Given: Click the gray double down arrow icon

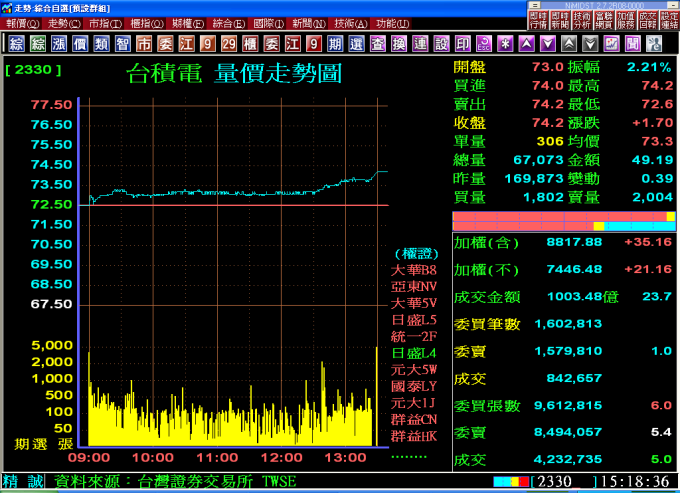Looking at the screenshot, I should coord(590,43).
